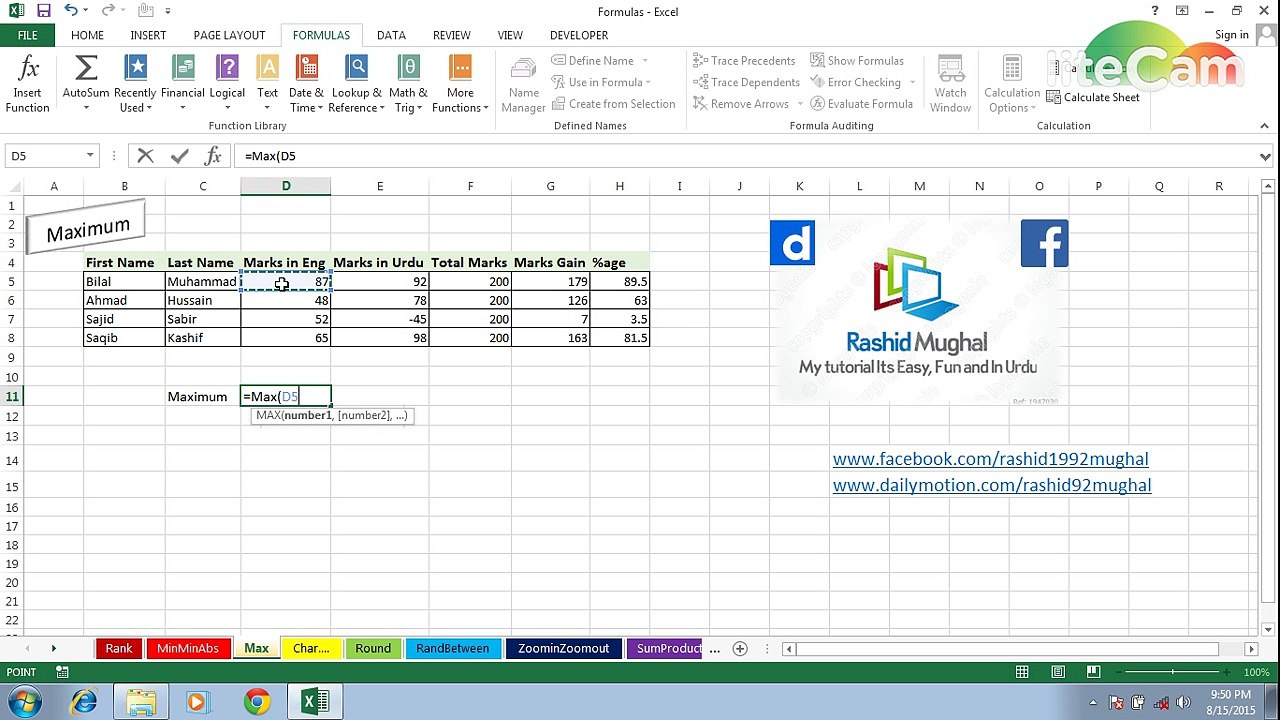Click Trace Precedents
Screen dimensions: 1280x720
pos(744,60)
